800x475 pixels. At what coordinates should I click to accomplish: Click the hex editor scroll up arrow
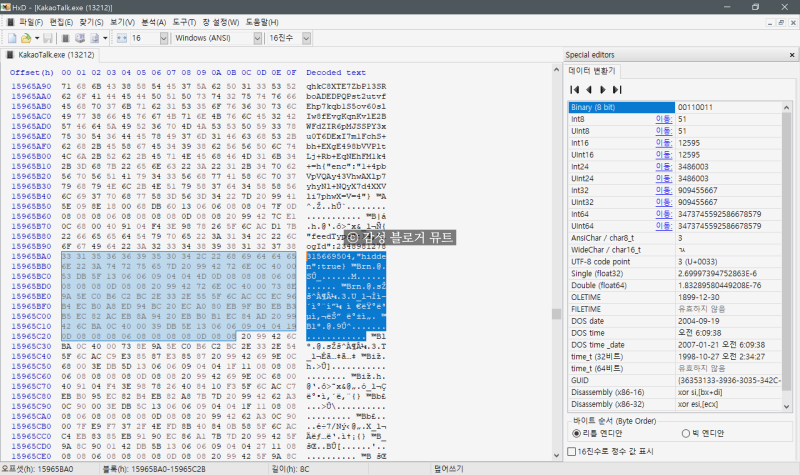[556, 69]
